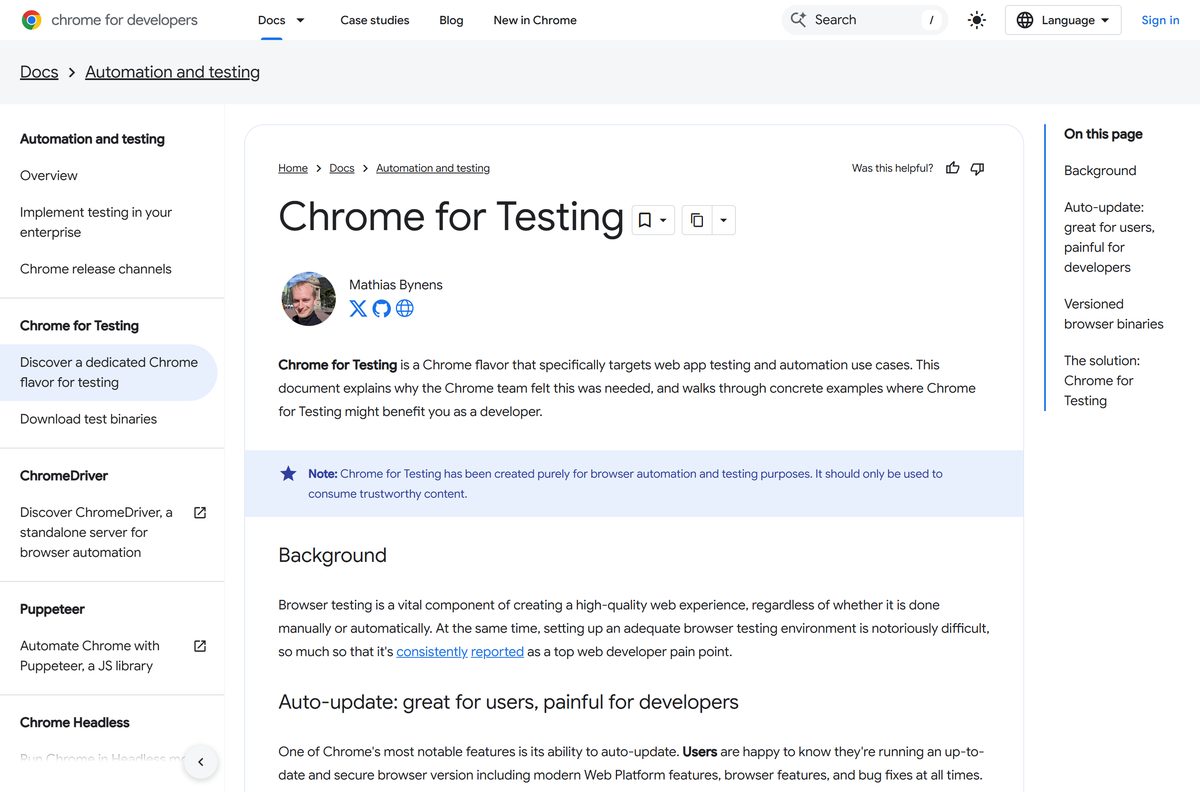Collapse the sidebar with chevron button

(201, 762)
